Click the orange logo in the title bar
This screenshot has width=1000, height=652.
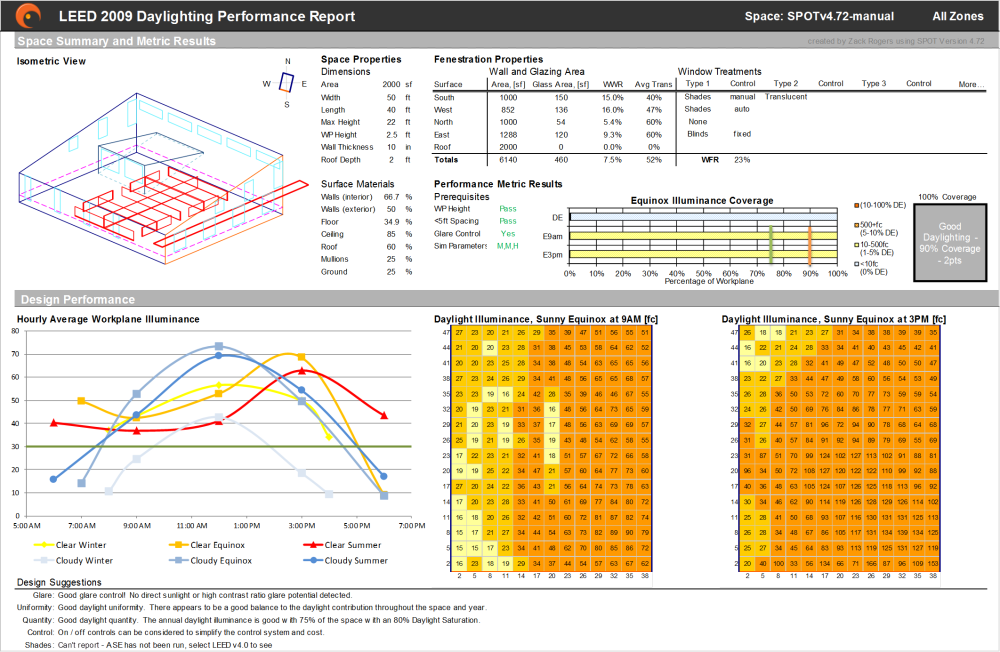point(25,16)
